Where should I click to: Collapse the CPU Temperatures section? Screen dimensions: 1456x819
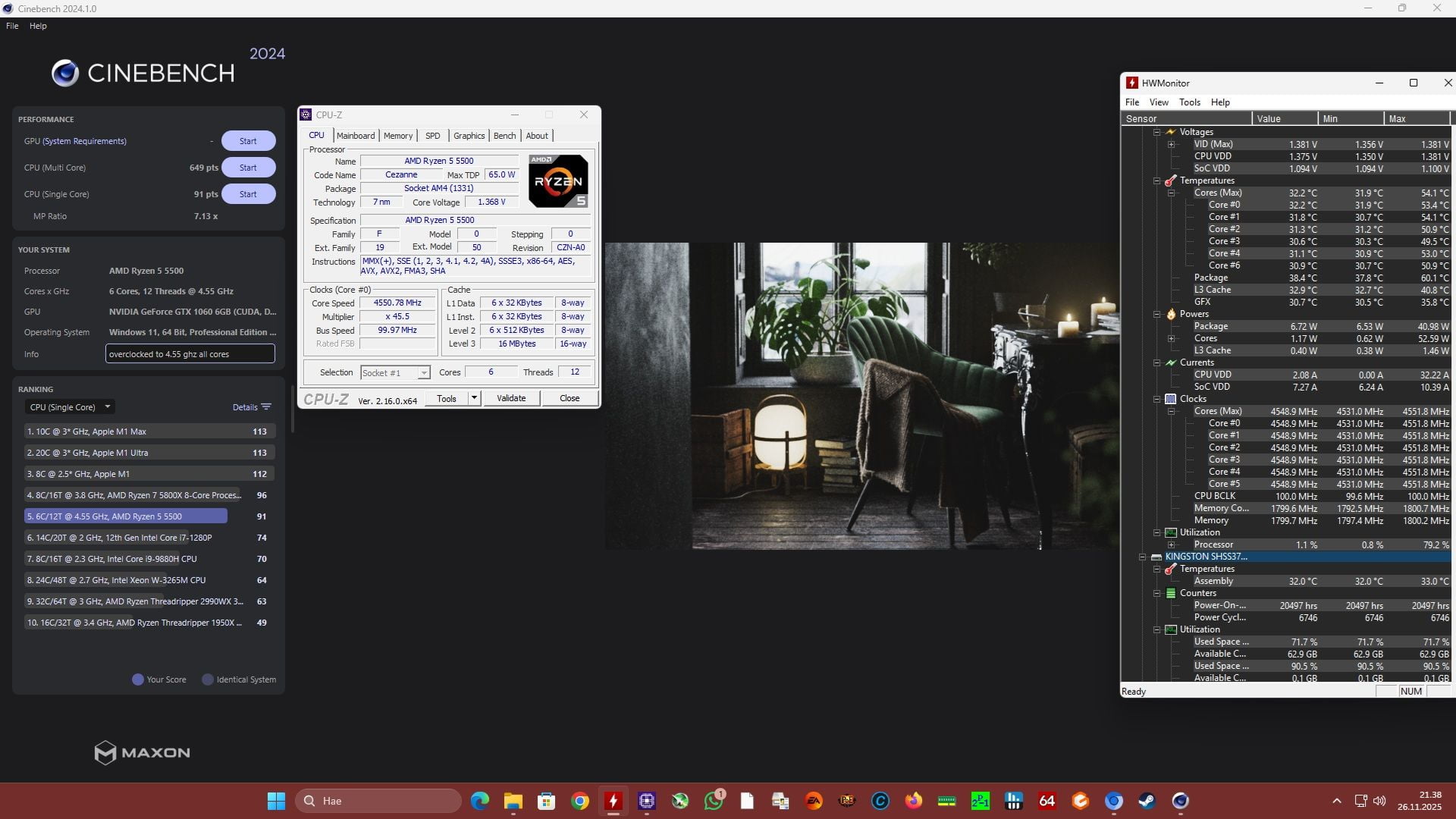coord(1157,180)
